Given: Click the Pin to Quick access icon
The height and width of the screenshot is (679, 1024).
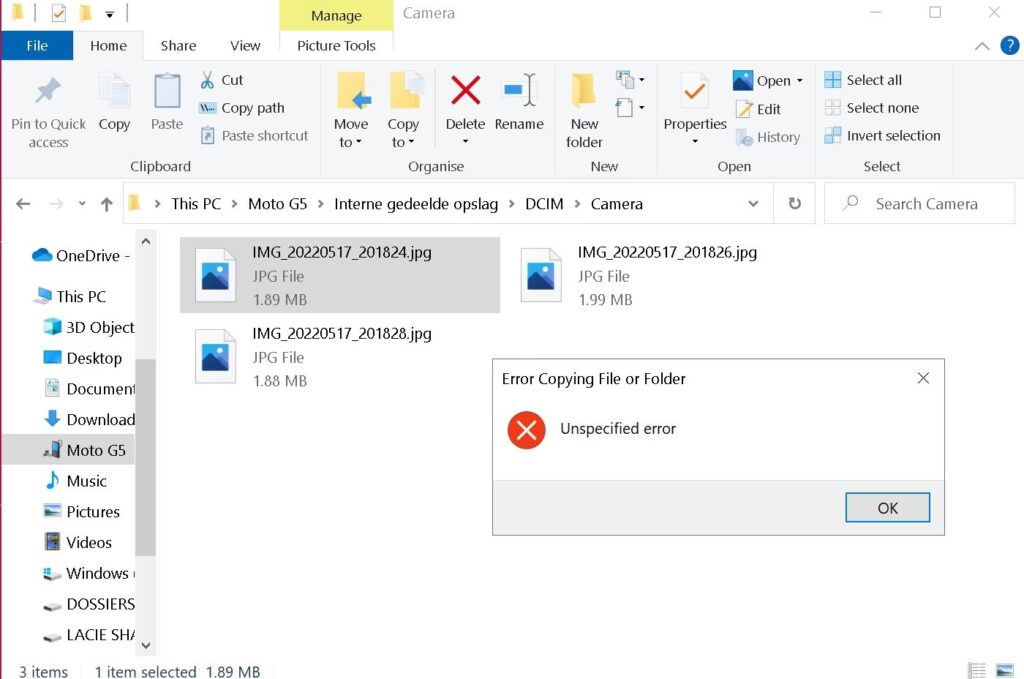Looking at the screenshot, I should tap(48, 92).
